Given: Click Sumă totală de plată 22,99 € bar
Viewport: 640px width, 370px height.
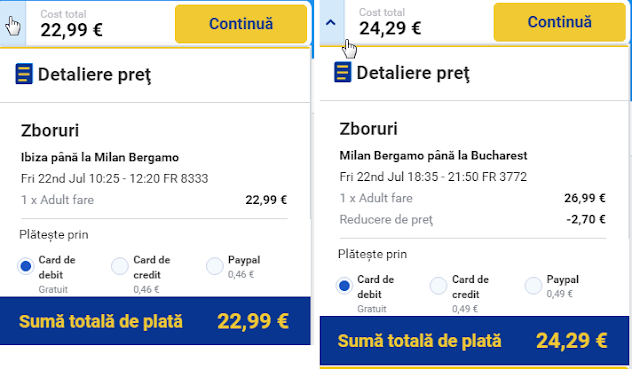Looking at the screenshot, I should pos(155,321).
